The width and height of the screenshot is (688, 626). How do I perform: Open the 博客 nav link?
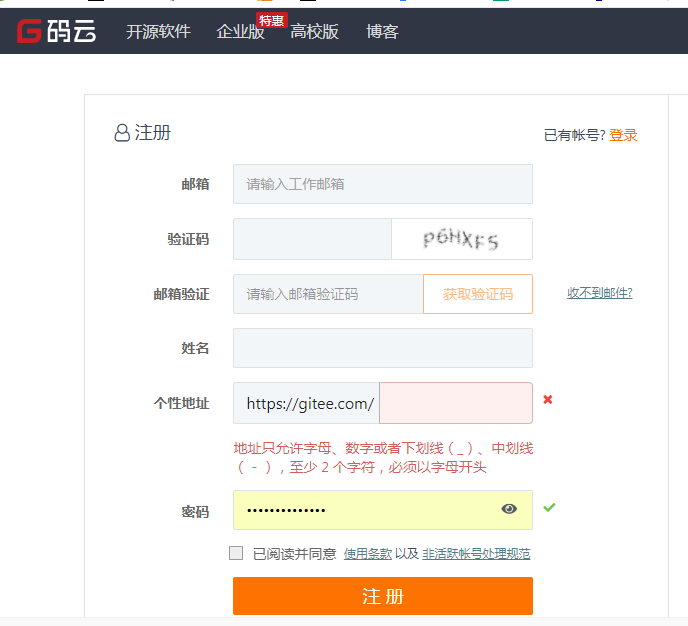click(382, 32)
